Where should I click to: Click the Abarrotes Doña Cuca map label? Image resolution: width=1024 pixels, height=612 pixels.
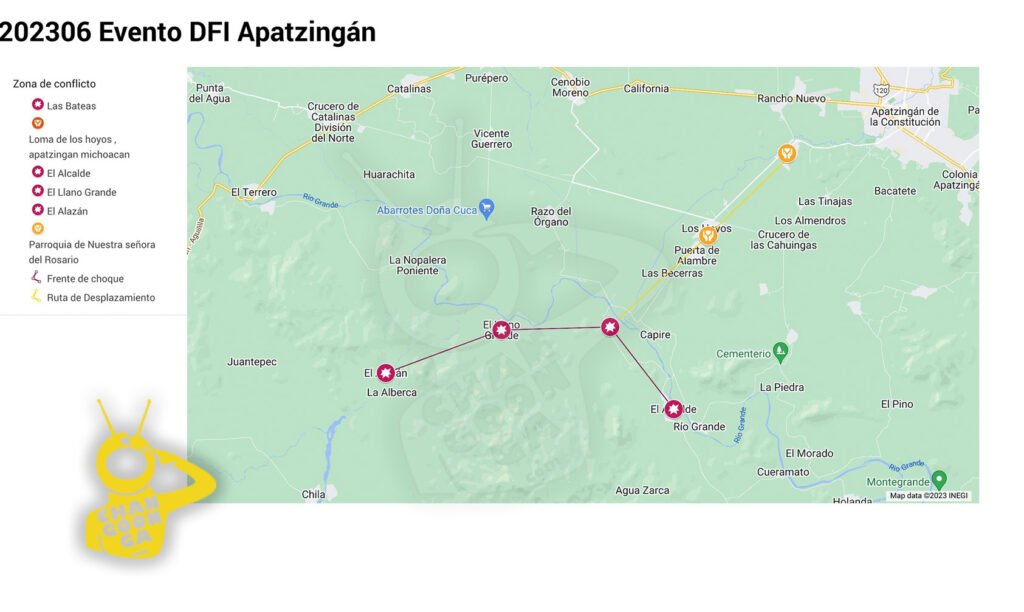point(427,210)
